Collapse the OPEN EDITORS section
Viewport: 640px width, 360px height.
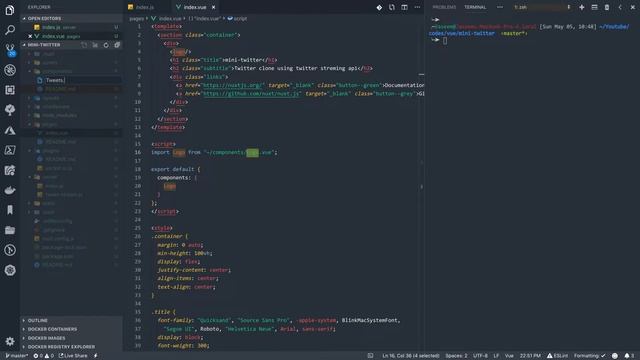tap(44, 18)
